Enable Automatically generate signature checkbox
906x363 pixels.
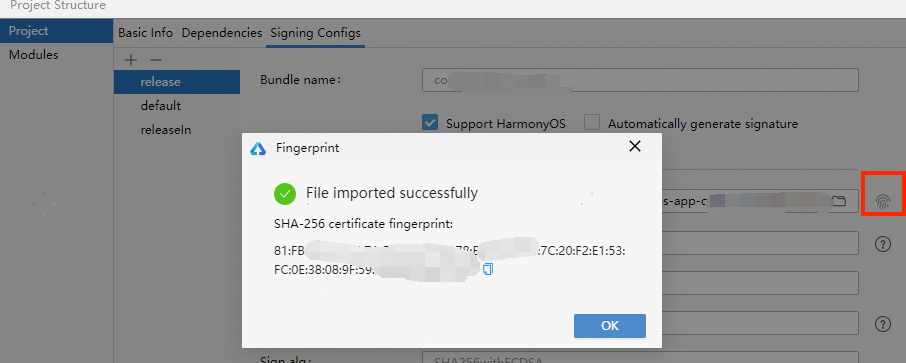pyautogui.click(x=592, y=123)
